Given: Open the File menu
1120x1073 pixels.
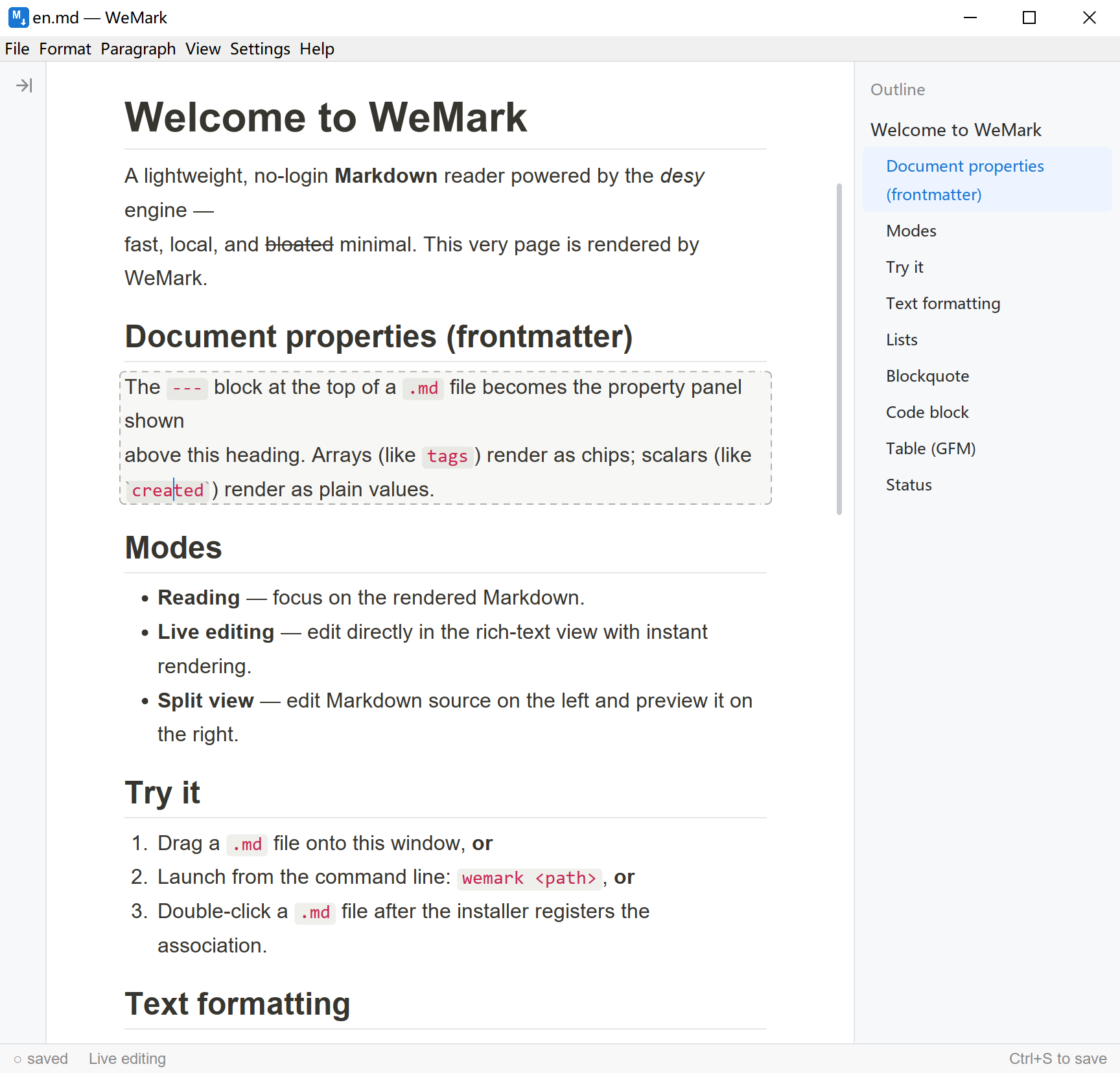Looking at the screenshot, I should [17, 49].
